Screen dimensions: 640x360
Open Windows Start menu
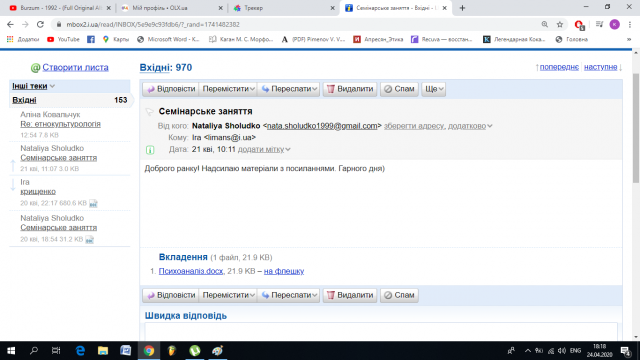[x=11, y=351]
